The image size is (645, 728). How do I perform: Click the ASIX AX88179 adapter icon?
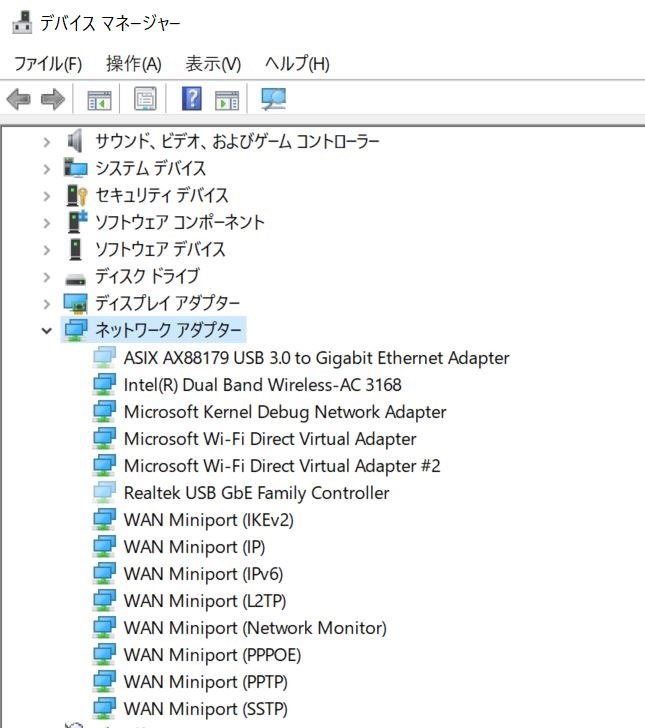click(x=104, y=358)
